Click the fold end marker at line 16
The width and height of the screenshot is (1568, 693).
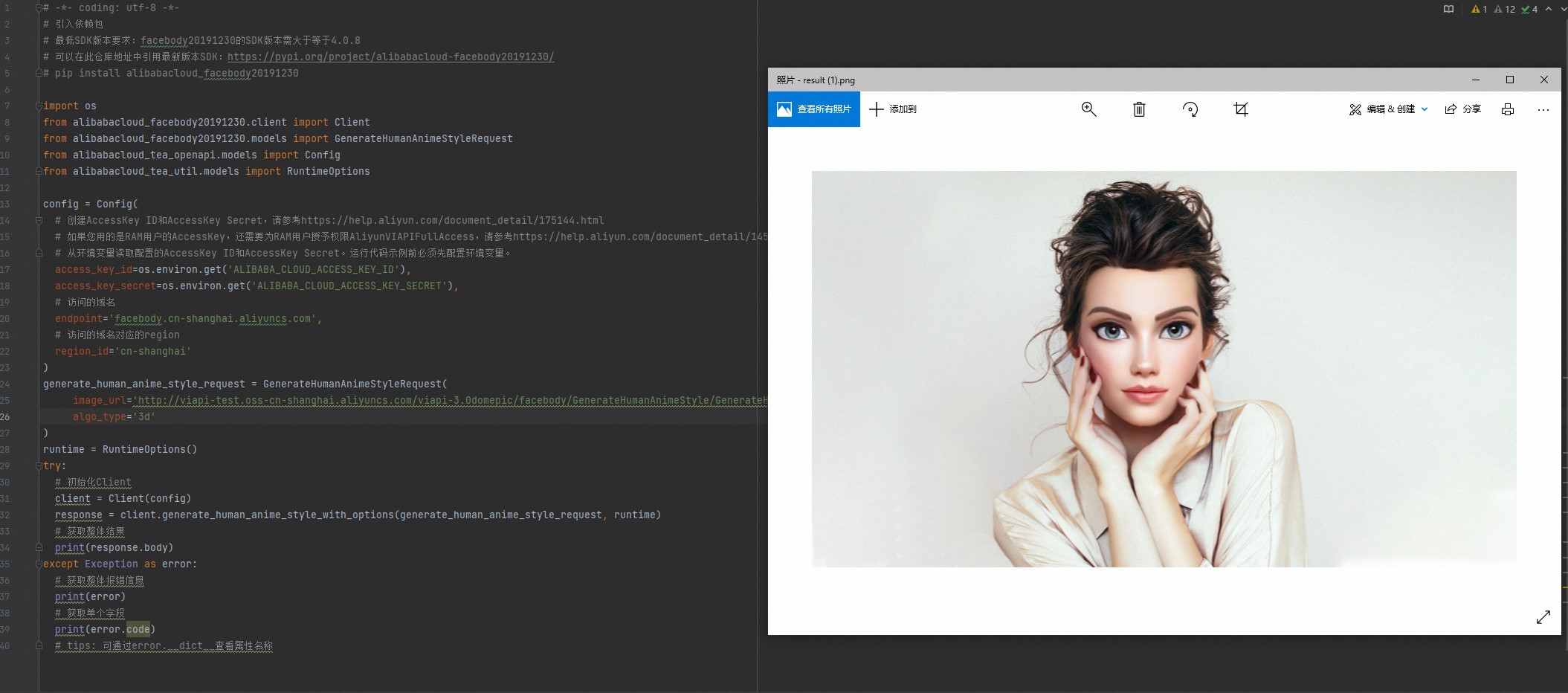click(x=39, y=253)
